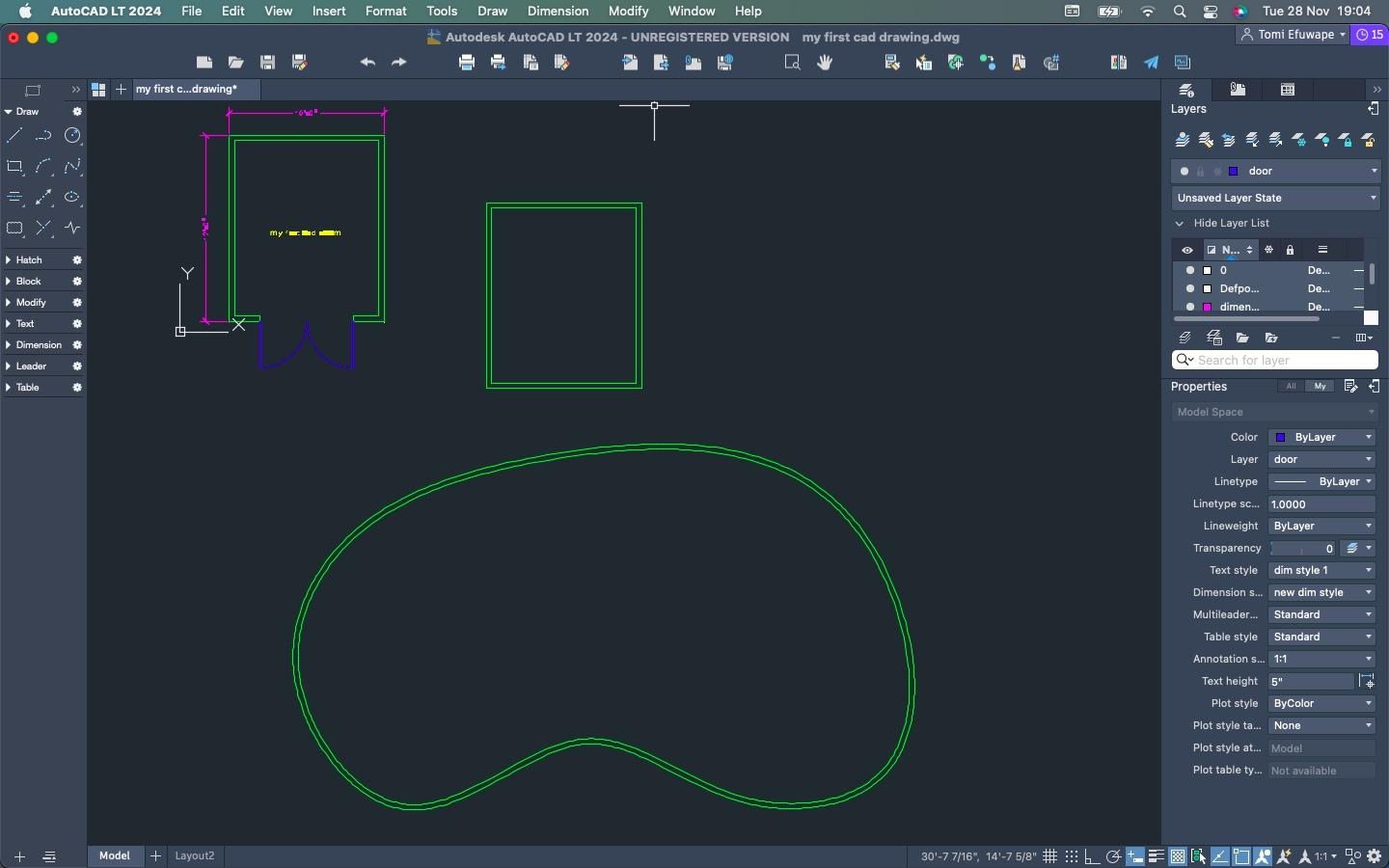This screenshot has width=1389, height=868.
Task: Open the Modify menu
Action: [x=628, y=12]
